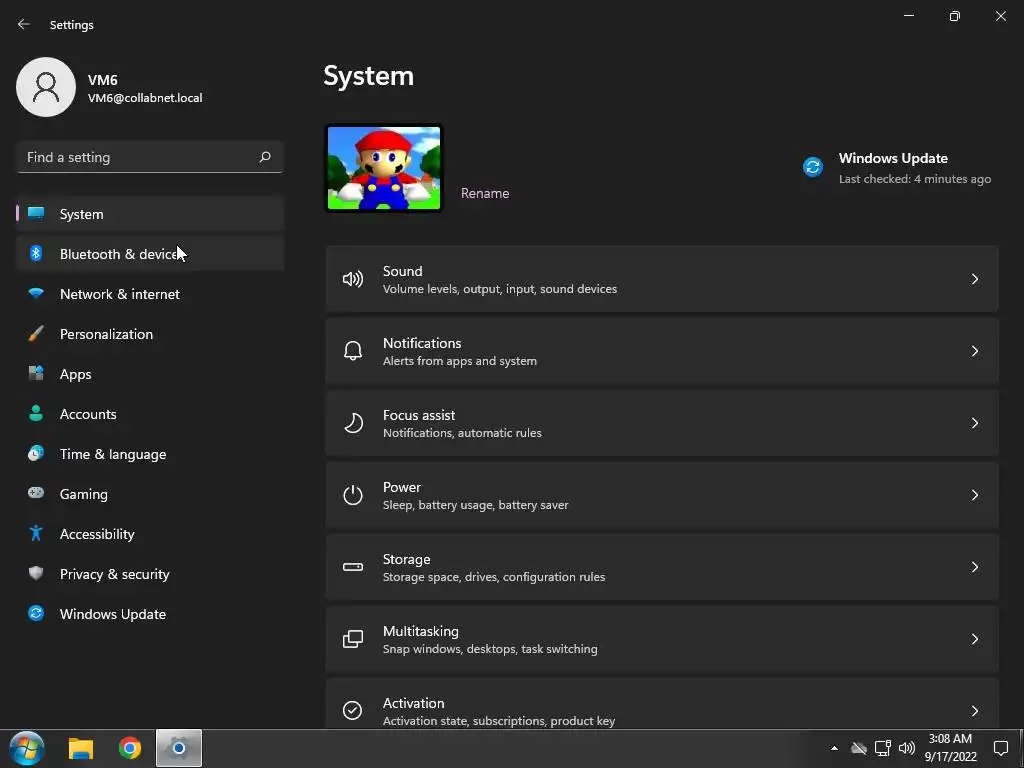Click the VM6 user avatar icon
1024x768 pixels.
(x=46, y=87)
